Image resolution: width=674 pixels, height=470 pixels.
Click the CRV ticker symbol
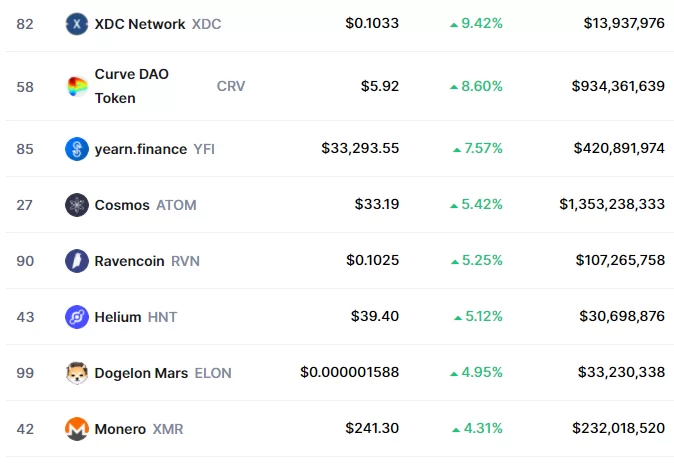click(231, 86)
